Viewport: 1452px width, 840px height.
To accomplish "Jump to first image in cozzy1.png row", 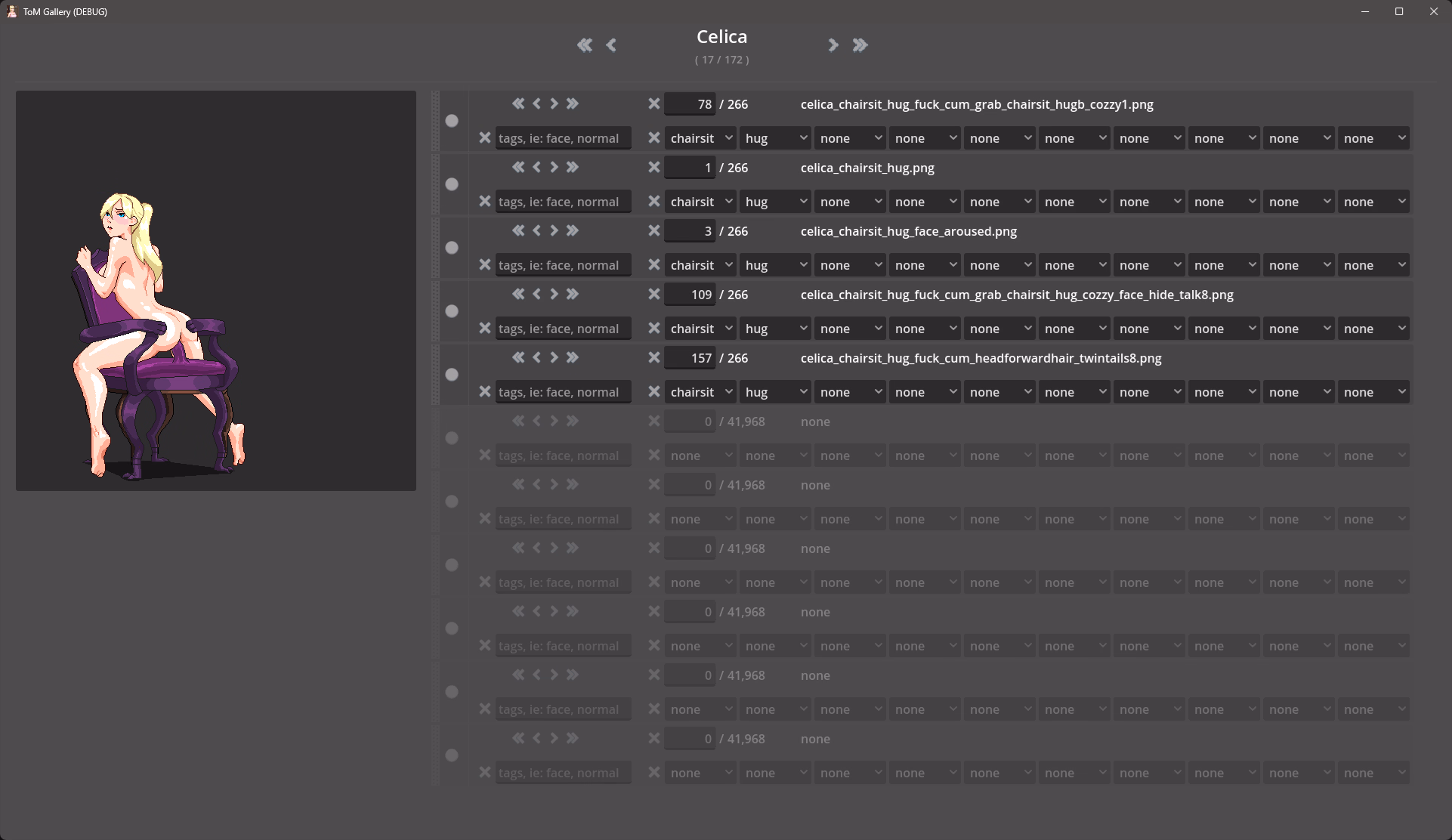I will coord(518,103).
